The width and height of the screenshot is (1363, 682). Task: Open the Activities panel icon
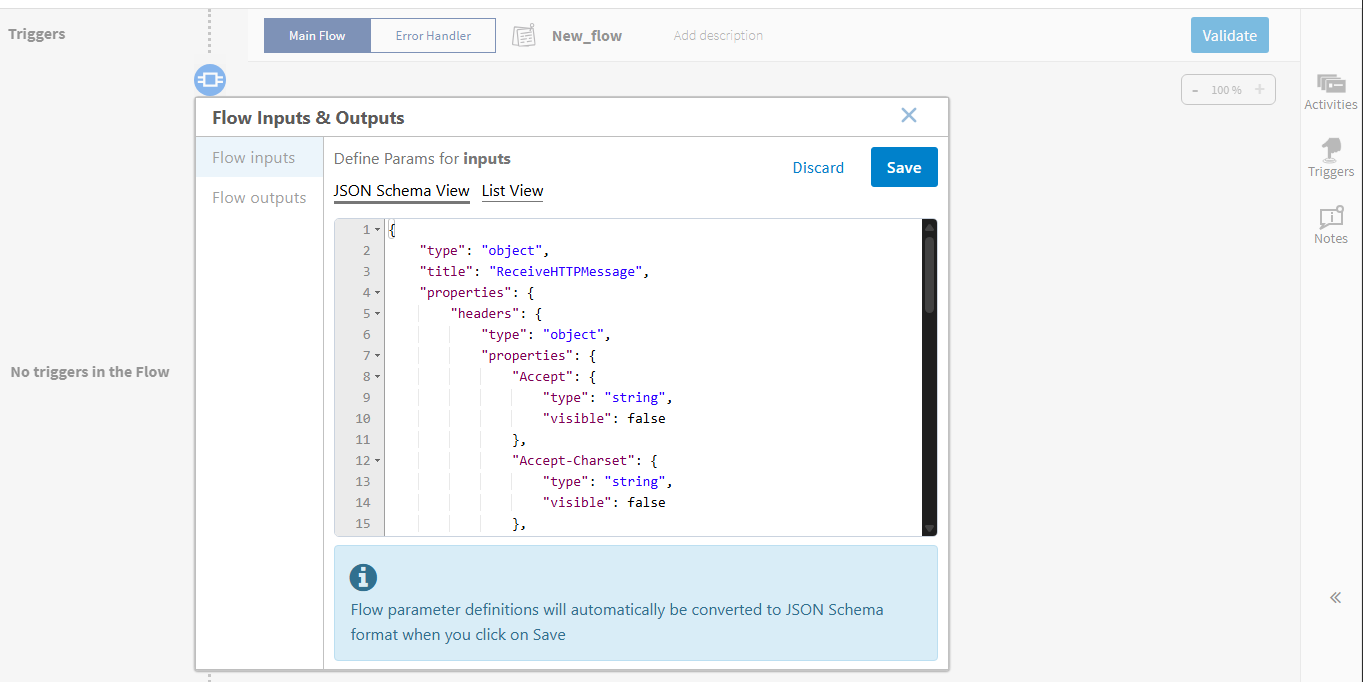pos(1330,85)
